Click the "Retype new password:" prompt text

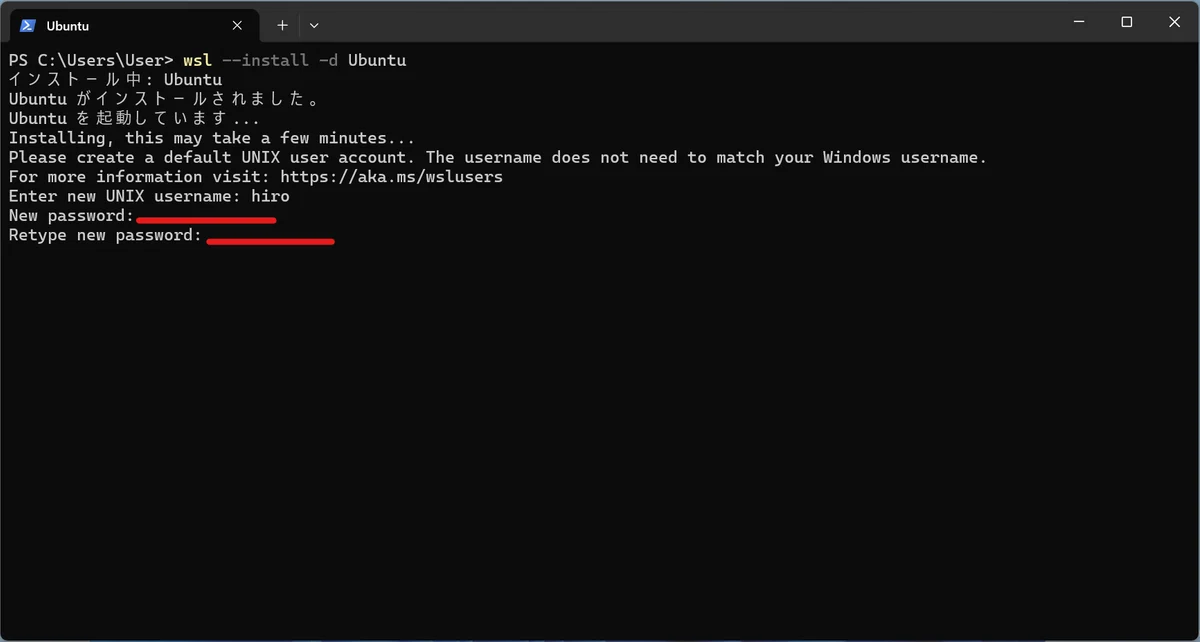pyautogui.click(x=105, y=236)
